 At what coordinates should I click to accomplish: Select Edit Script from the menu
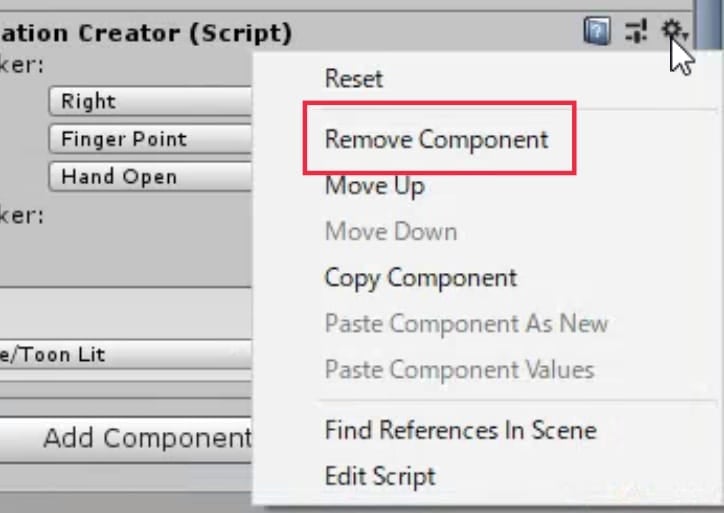(x=380, y=477)
